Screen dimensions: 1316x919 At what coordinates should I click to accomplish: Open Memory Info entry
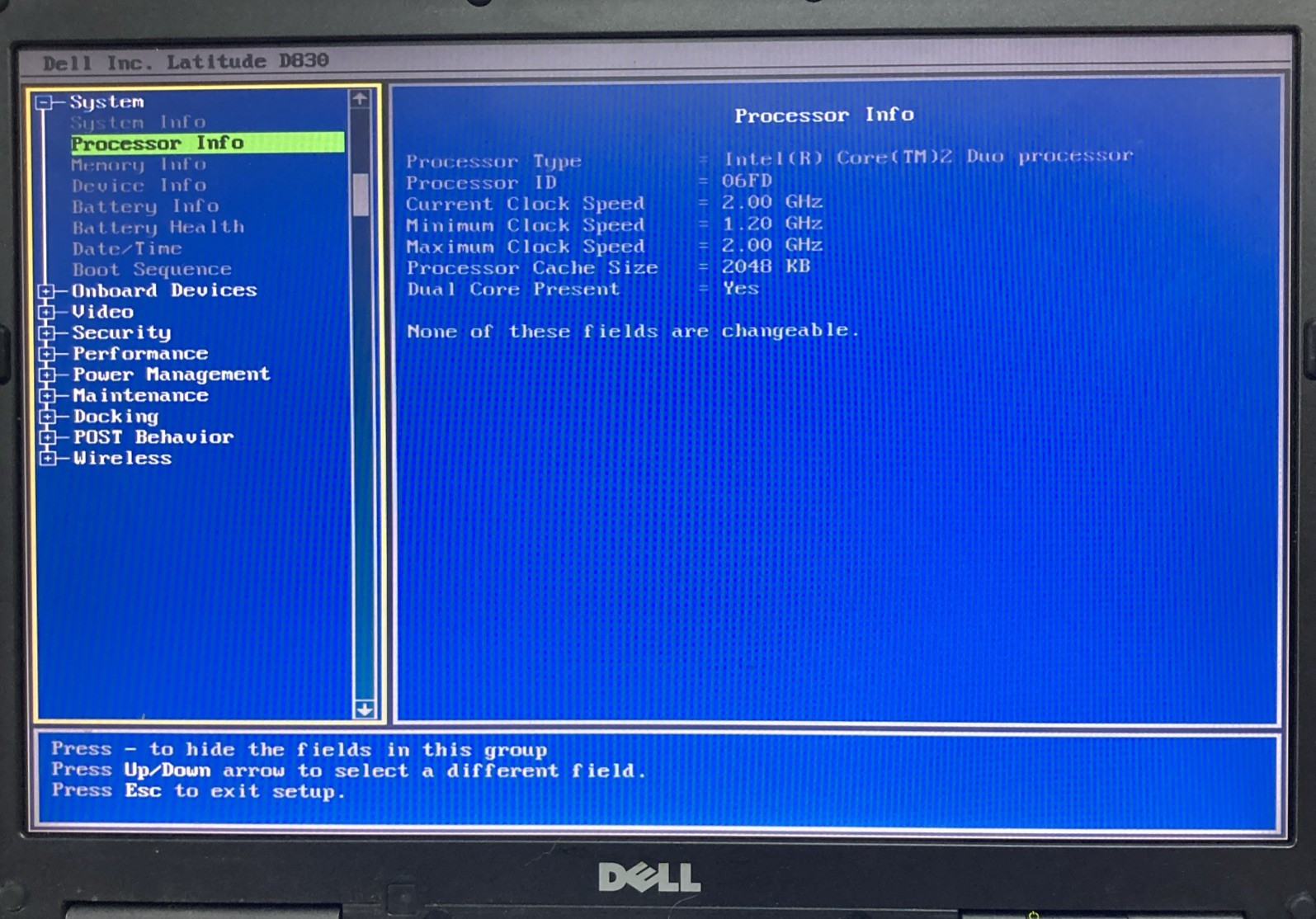point(139,165)
